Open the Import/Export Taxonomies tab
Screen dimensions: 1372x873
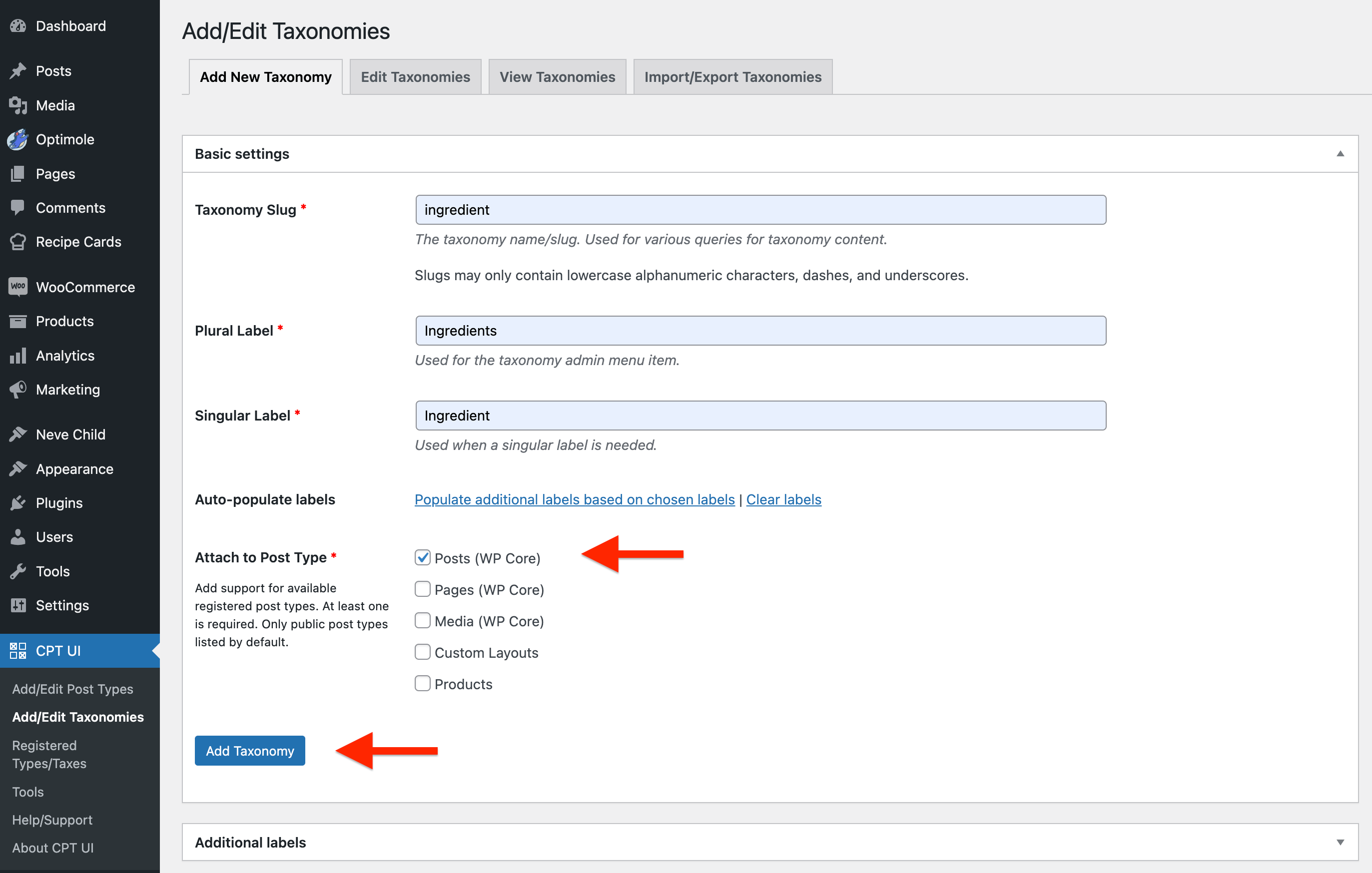coord(732,77)
